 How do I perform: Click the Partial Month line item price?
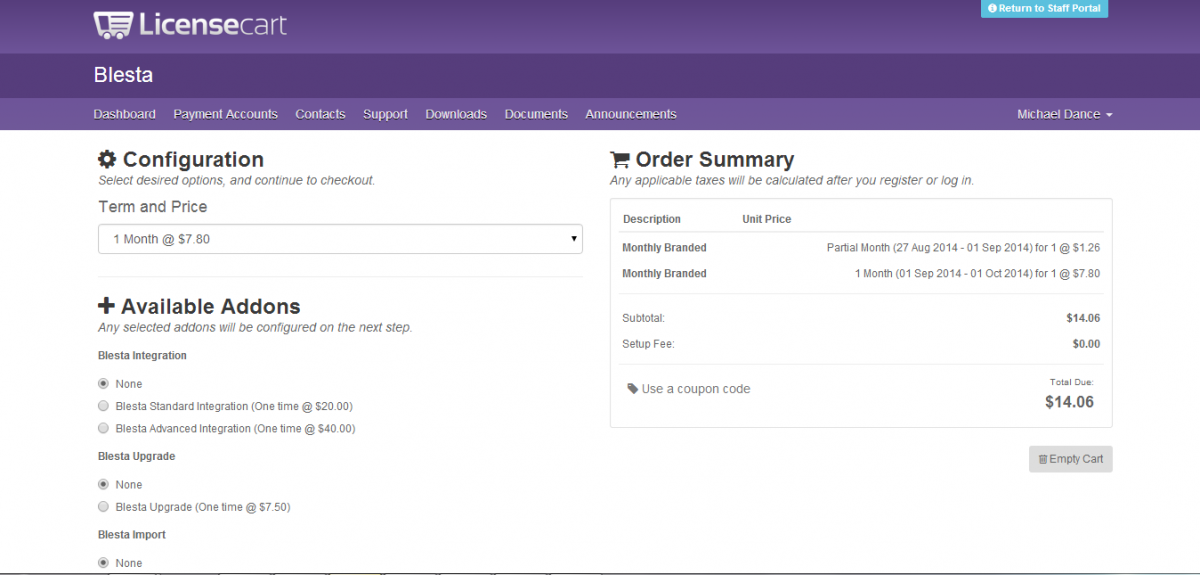point(963,247)
